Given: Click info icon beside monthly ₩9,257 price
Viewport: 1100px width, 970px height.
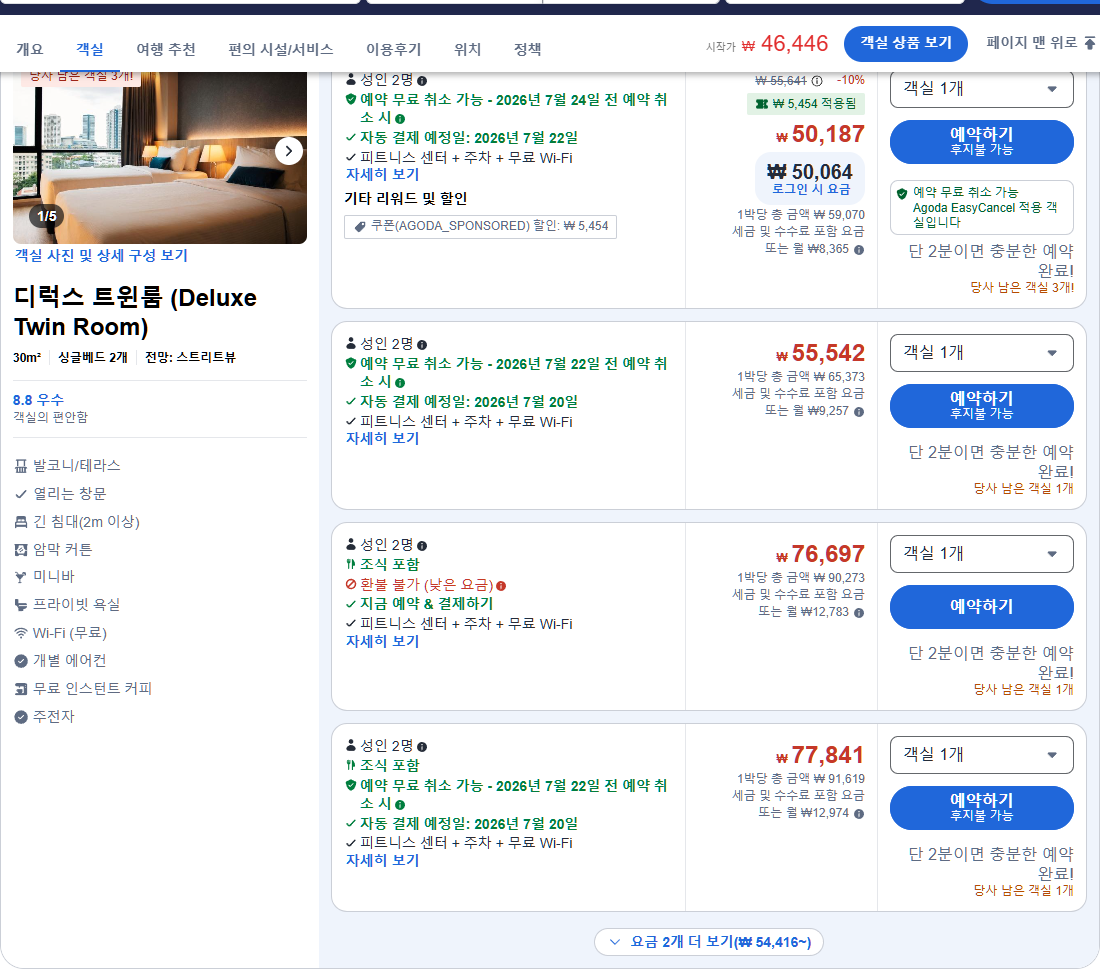Looking at the screenshot, I should click(859, 412).
